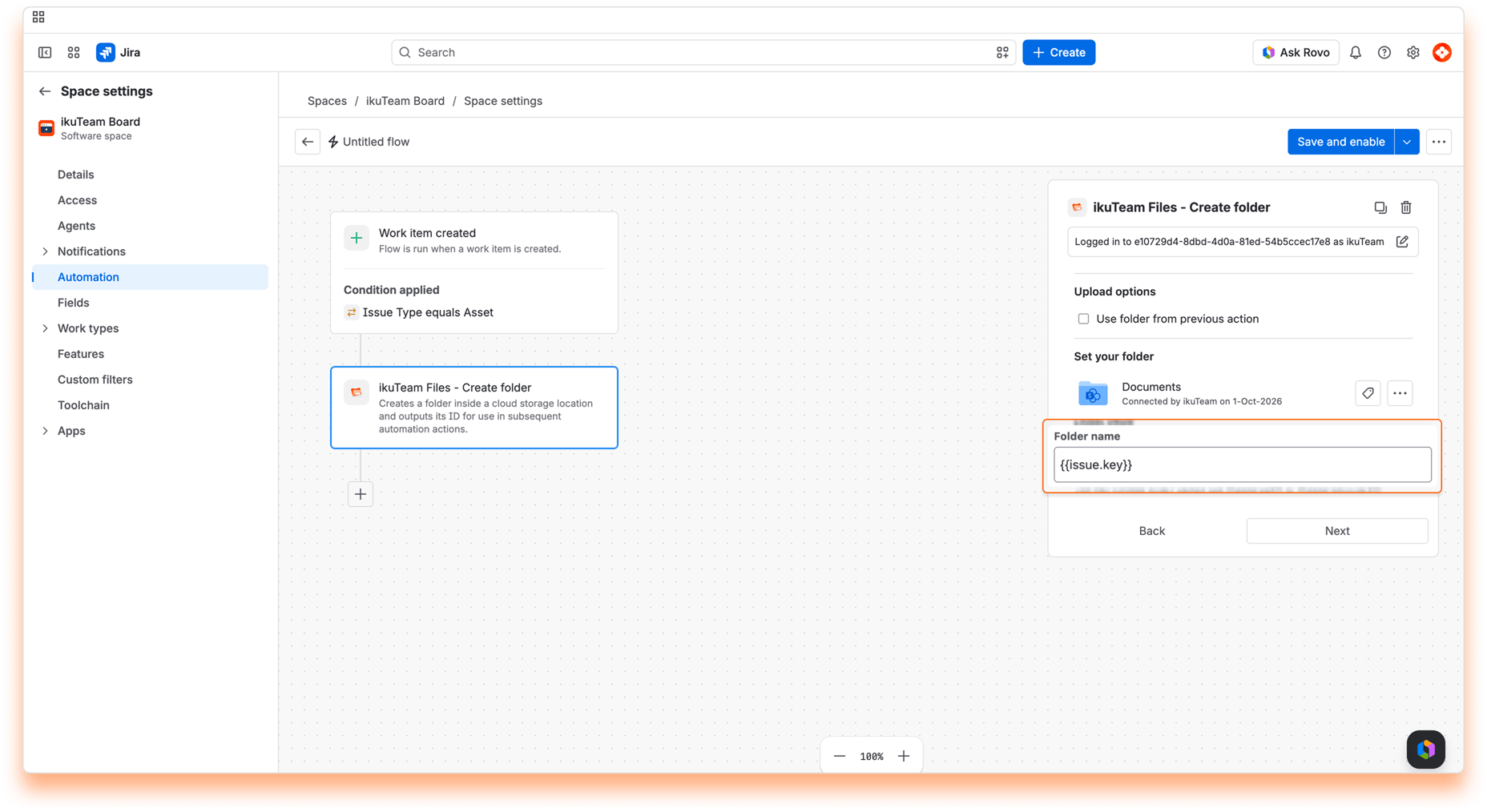Duplicate the Create folder action
Screen dimensions: 1487x812
(x=1380, y=207)
